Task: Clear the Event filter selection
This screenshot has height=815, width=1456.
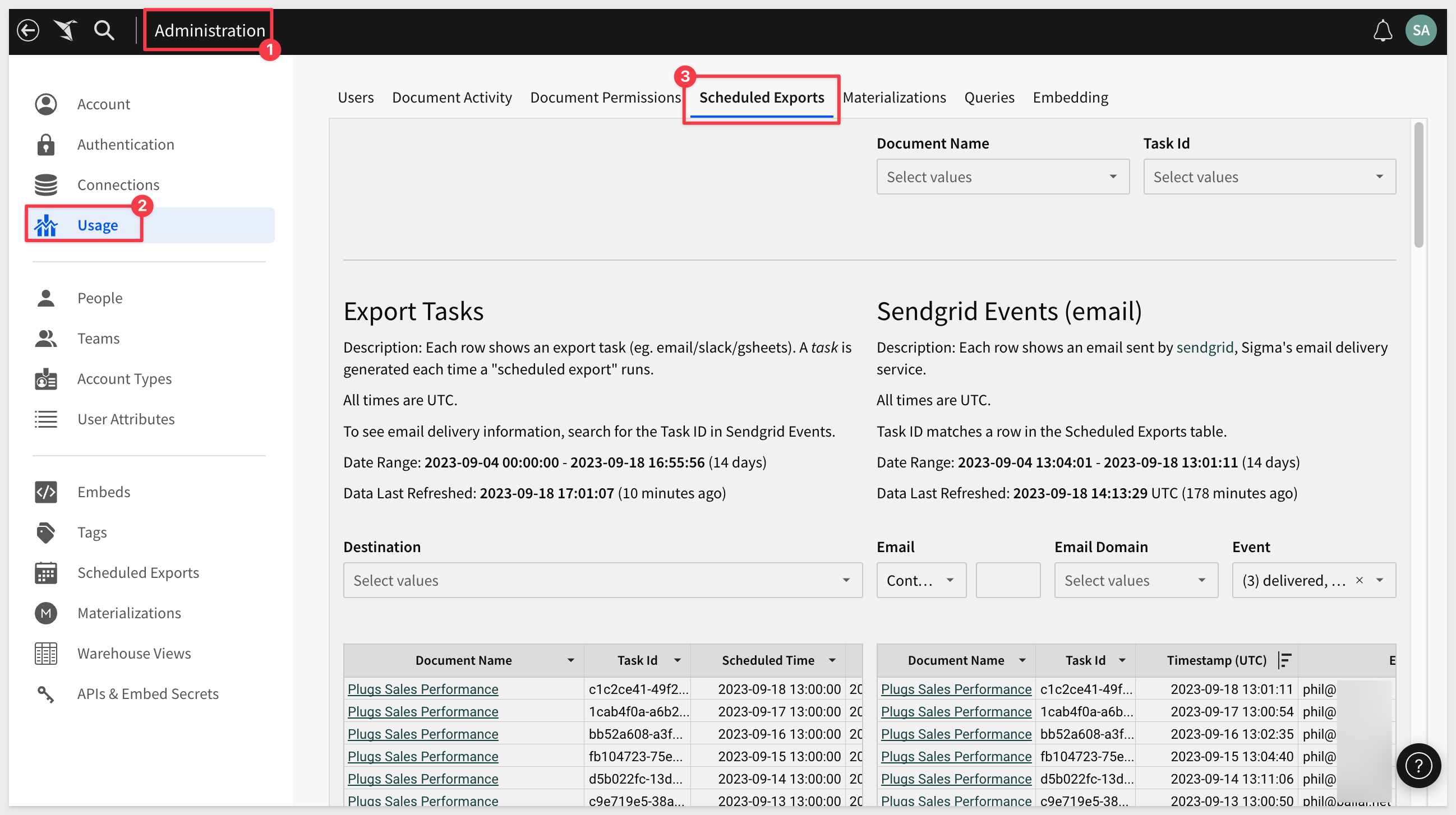Action: 1360,580
